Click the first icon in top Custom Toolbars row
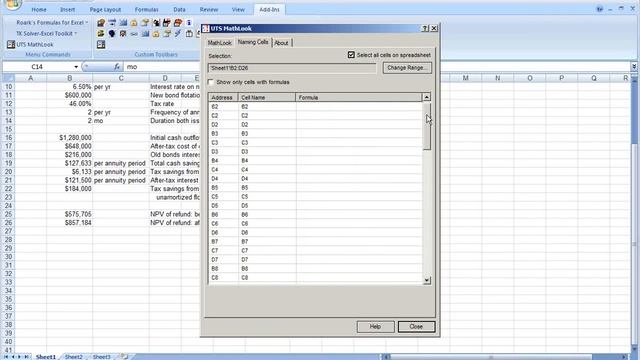 click(x=101, y=23)
